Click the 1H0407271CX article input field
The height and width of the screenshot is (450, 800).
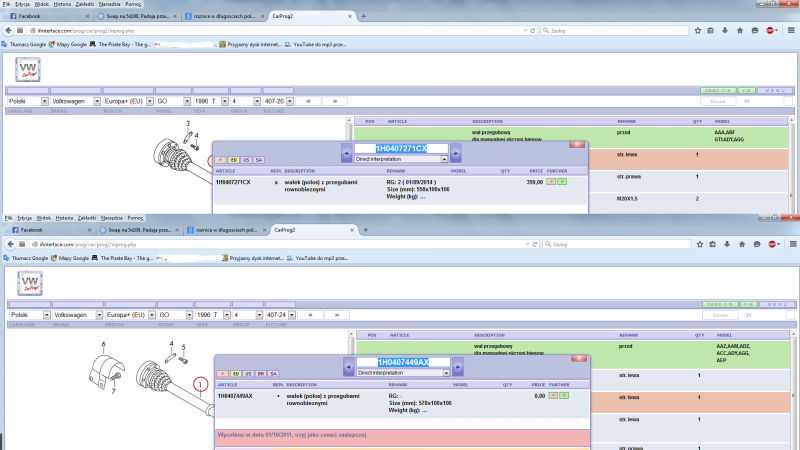pos(401,148)
